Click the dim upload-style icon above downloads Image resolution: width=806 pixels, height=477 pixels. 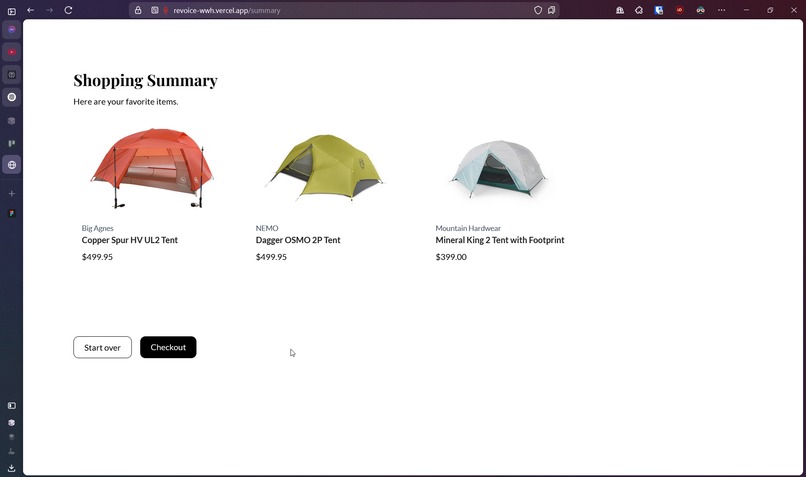[x=12, y=452]
